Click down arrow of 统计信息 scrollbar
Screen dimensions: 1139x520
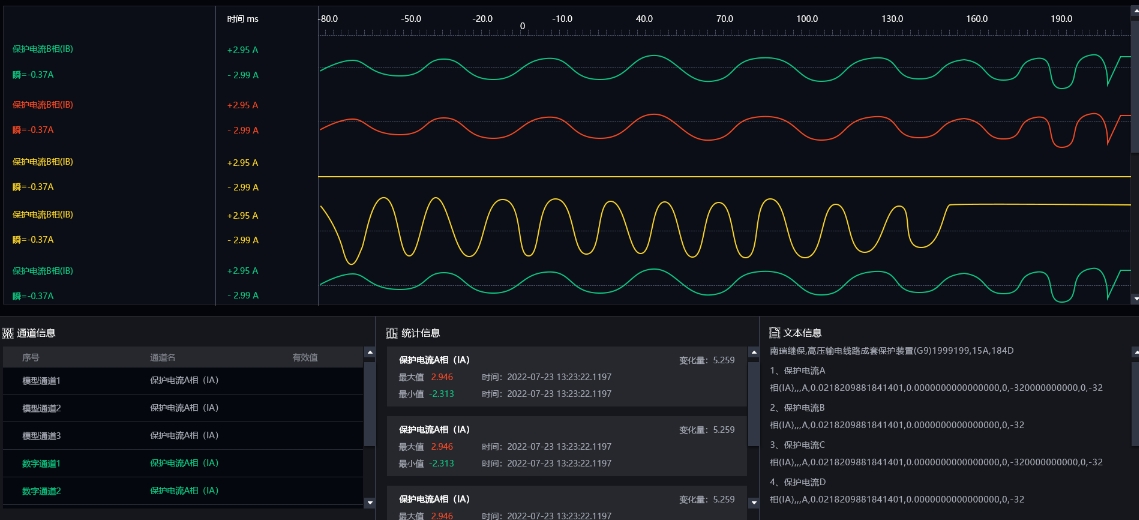(x=753, y=502)
